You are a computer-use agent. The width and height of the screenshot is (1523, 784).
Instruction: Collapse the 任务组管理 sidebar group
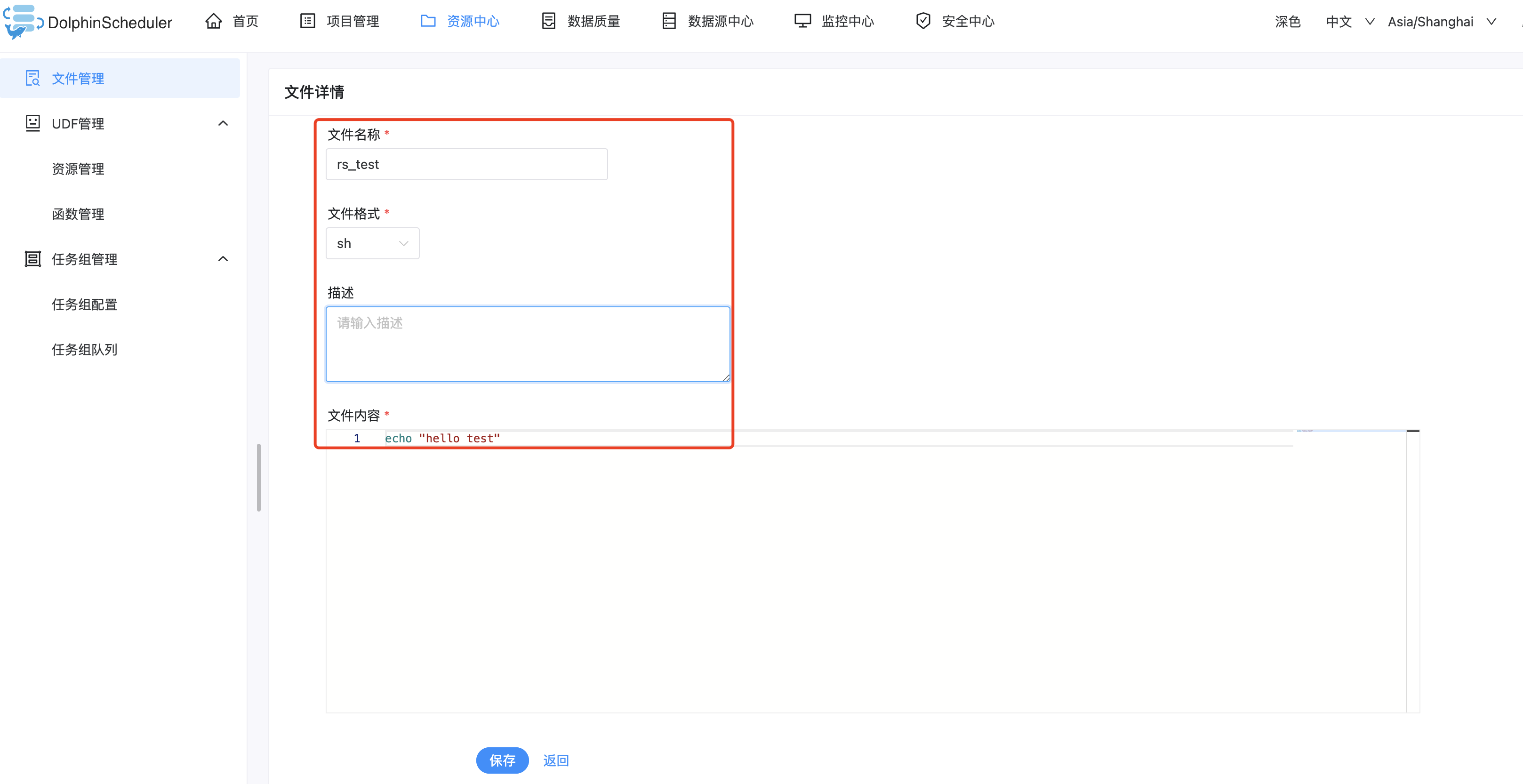point(223,259)
